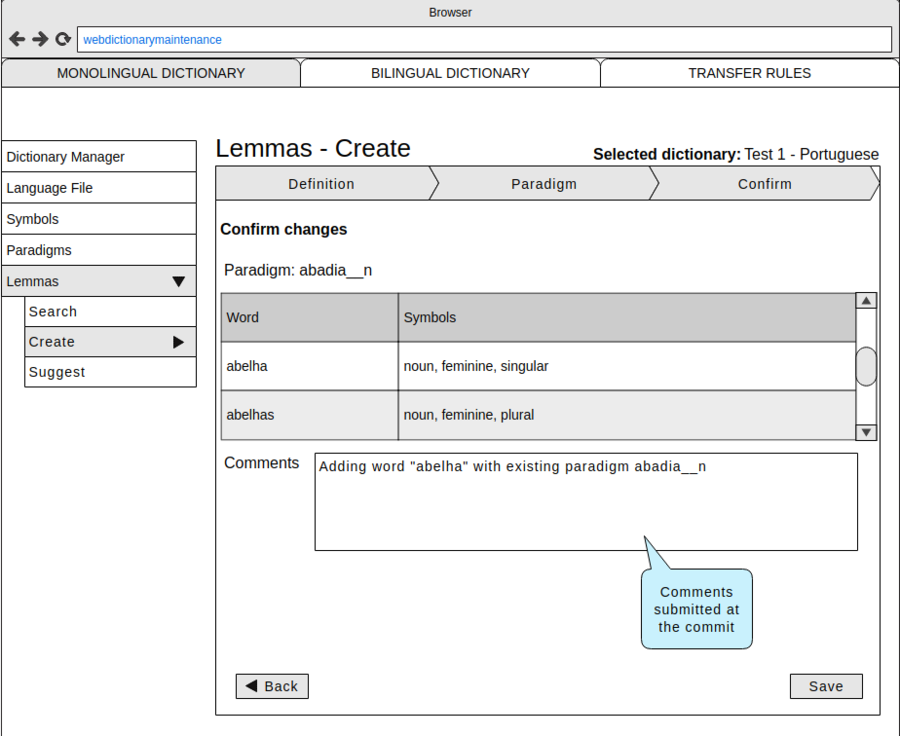Screen dimensions: 900x736
Task: Click the browser reload icon
Action: click(x=63, y=39)
